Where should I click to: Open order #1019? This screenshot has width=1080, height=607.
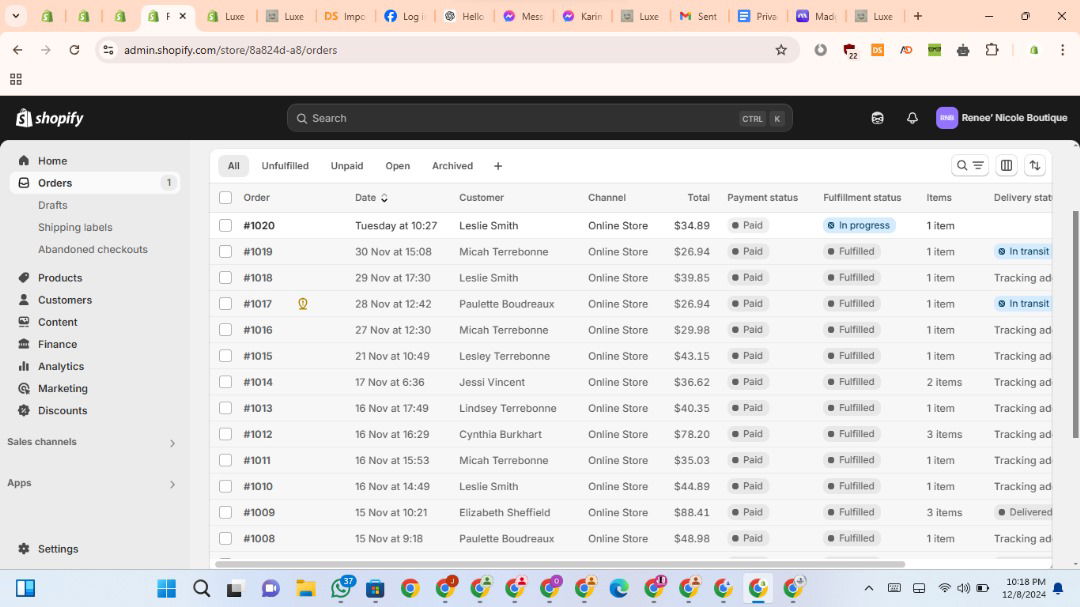tap(258, 252)
